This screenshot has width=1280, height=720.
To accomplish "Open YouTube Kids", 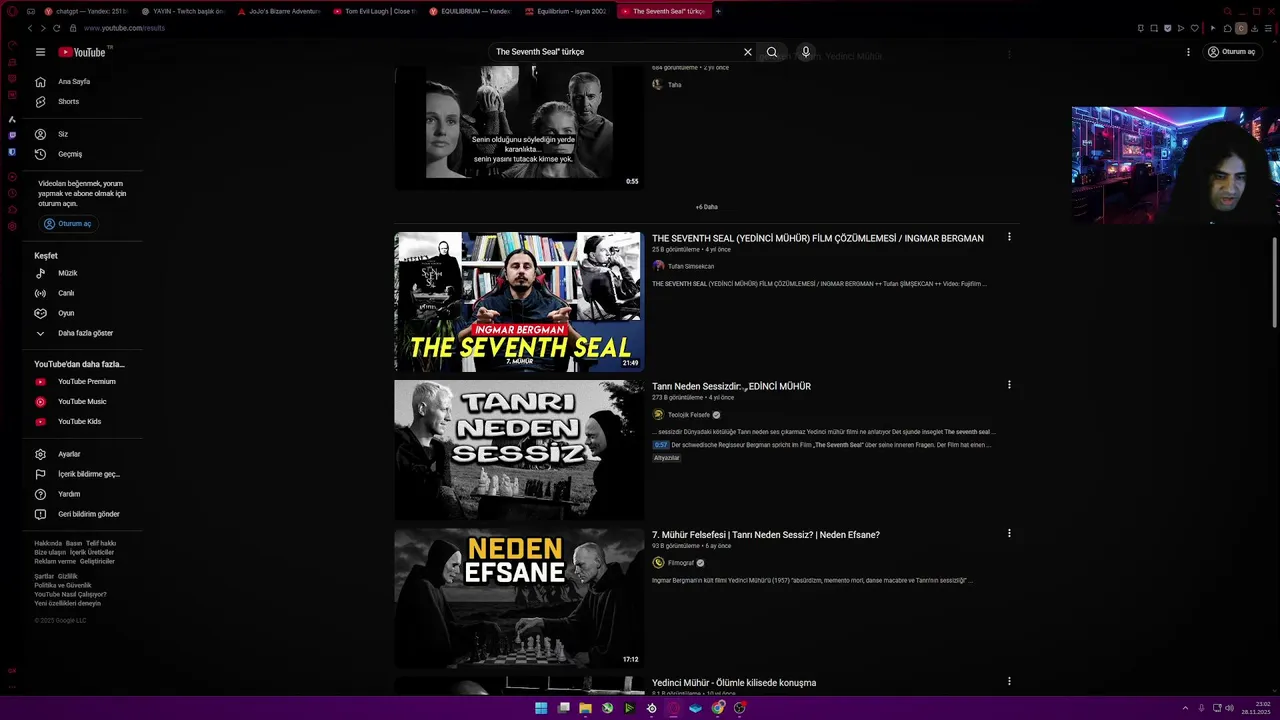I will [82, 422].
